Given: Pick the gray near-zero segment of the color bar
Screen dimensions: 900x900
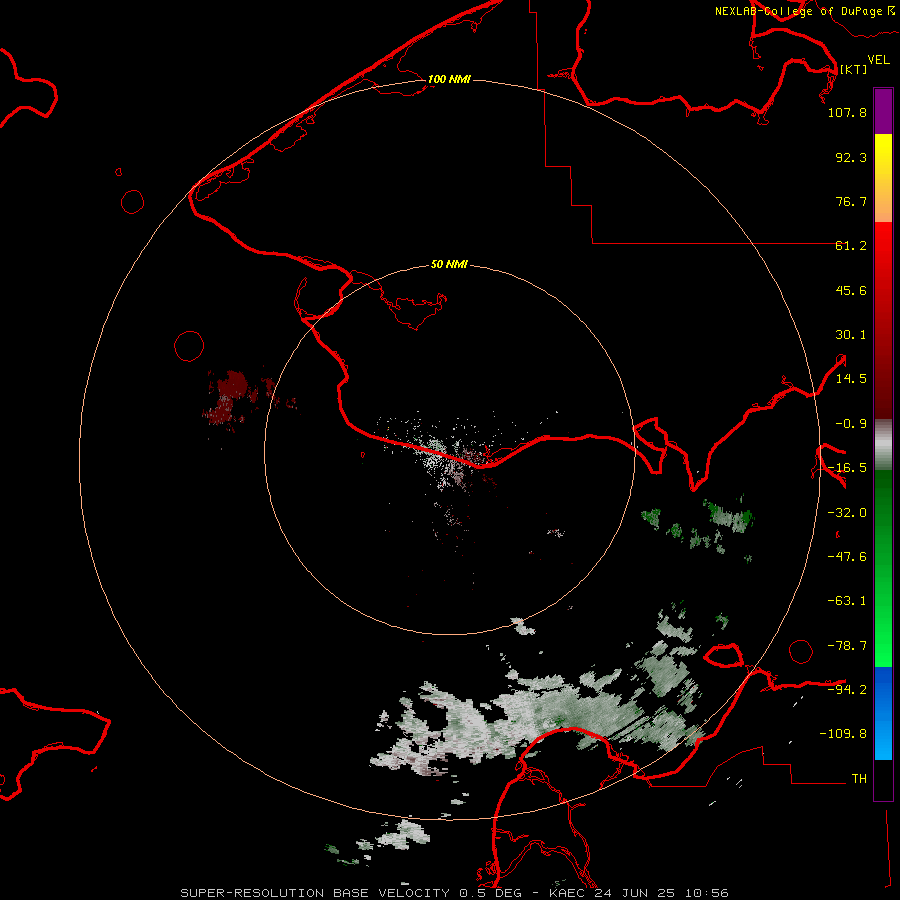Looking at the screenshot, I should click(883, 445).
